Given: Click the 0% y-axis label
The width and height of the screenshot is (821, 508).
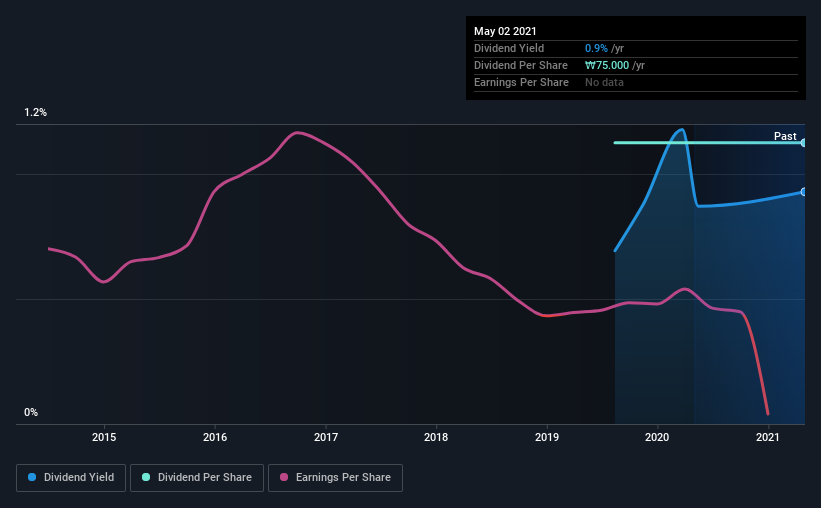Looking at the screenshot, I should 31,413.
